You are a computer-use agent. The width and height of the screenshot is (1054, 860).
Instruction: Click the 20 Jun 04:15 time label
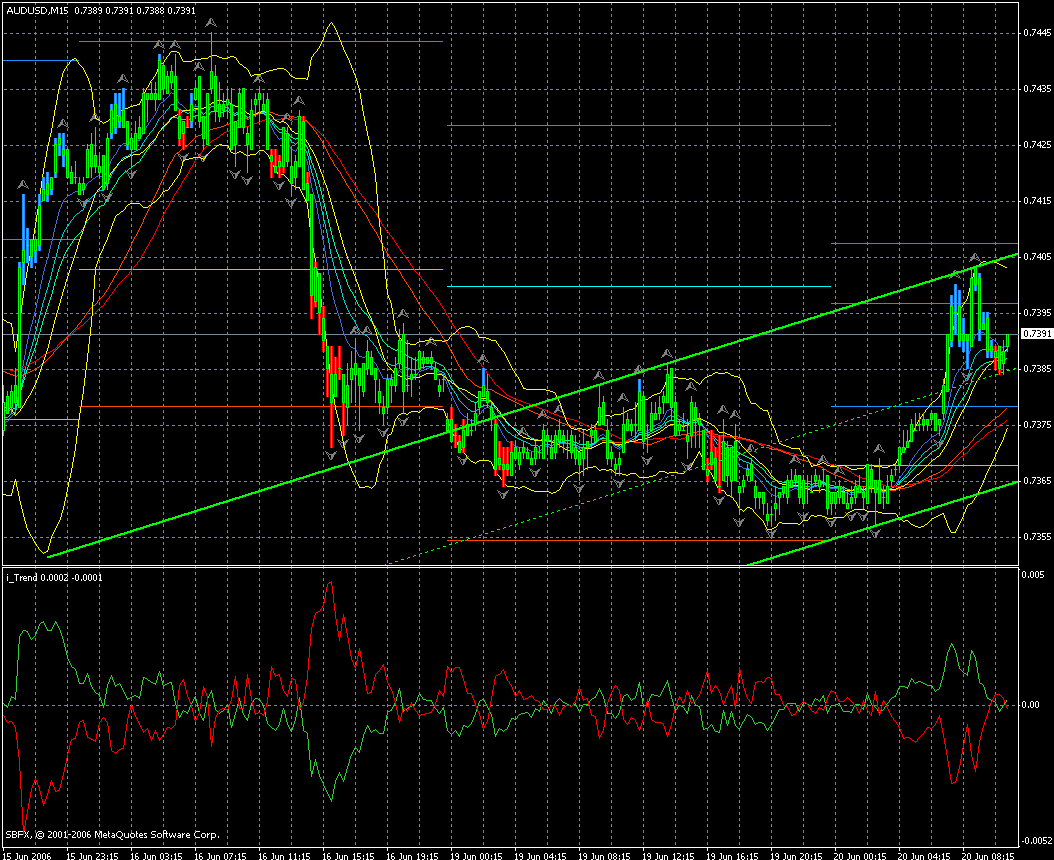924,856
